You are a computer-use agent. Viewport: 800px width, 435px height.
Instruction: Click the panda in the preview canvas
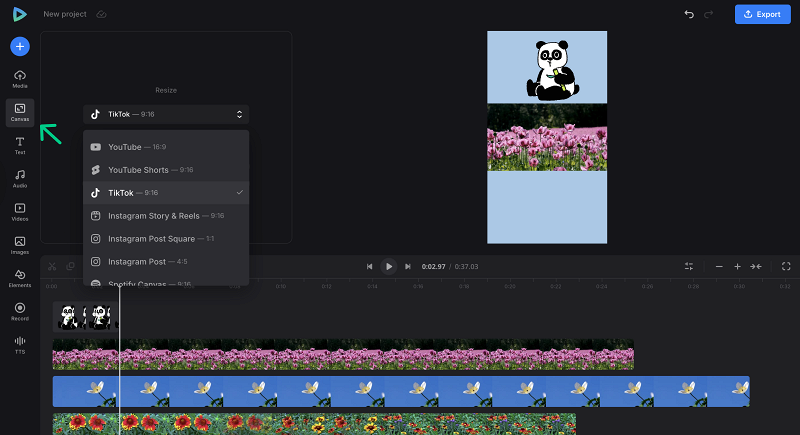click(553, 70)
